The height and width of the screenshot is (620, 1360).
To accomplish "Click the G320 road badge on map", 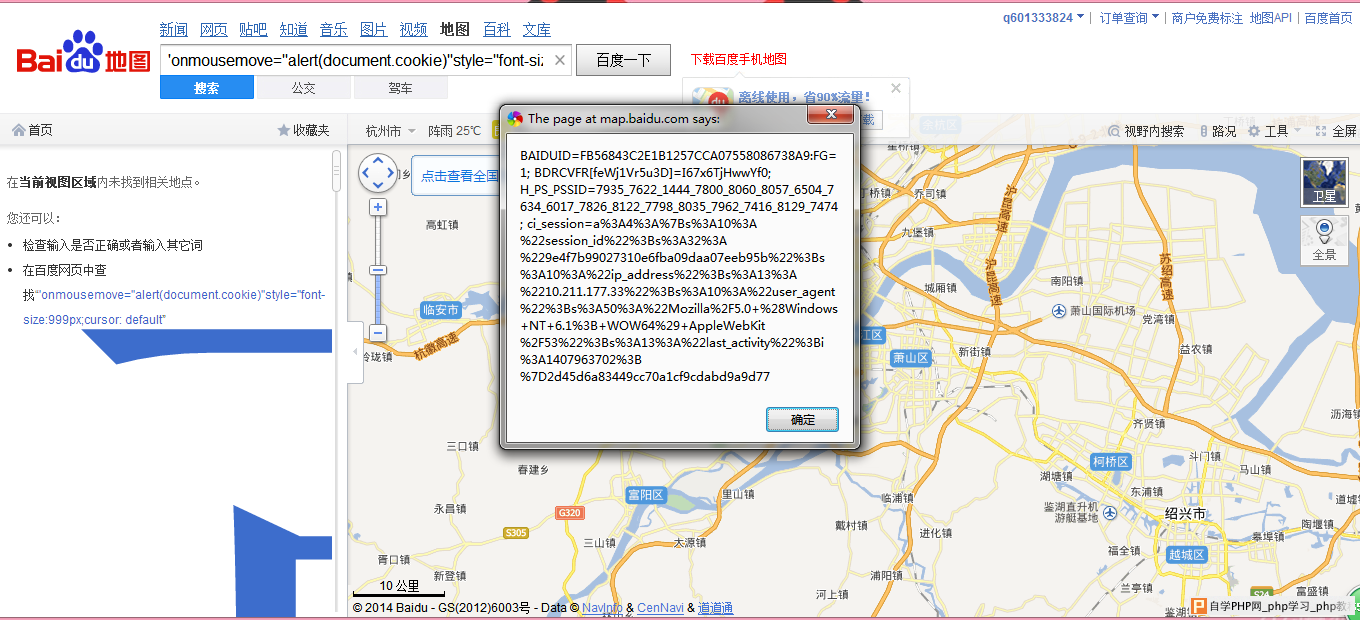I will [x=569, y=513].
